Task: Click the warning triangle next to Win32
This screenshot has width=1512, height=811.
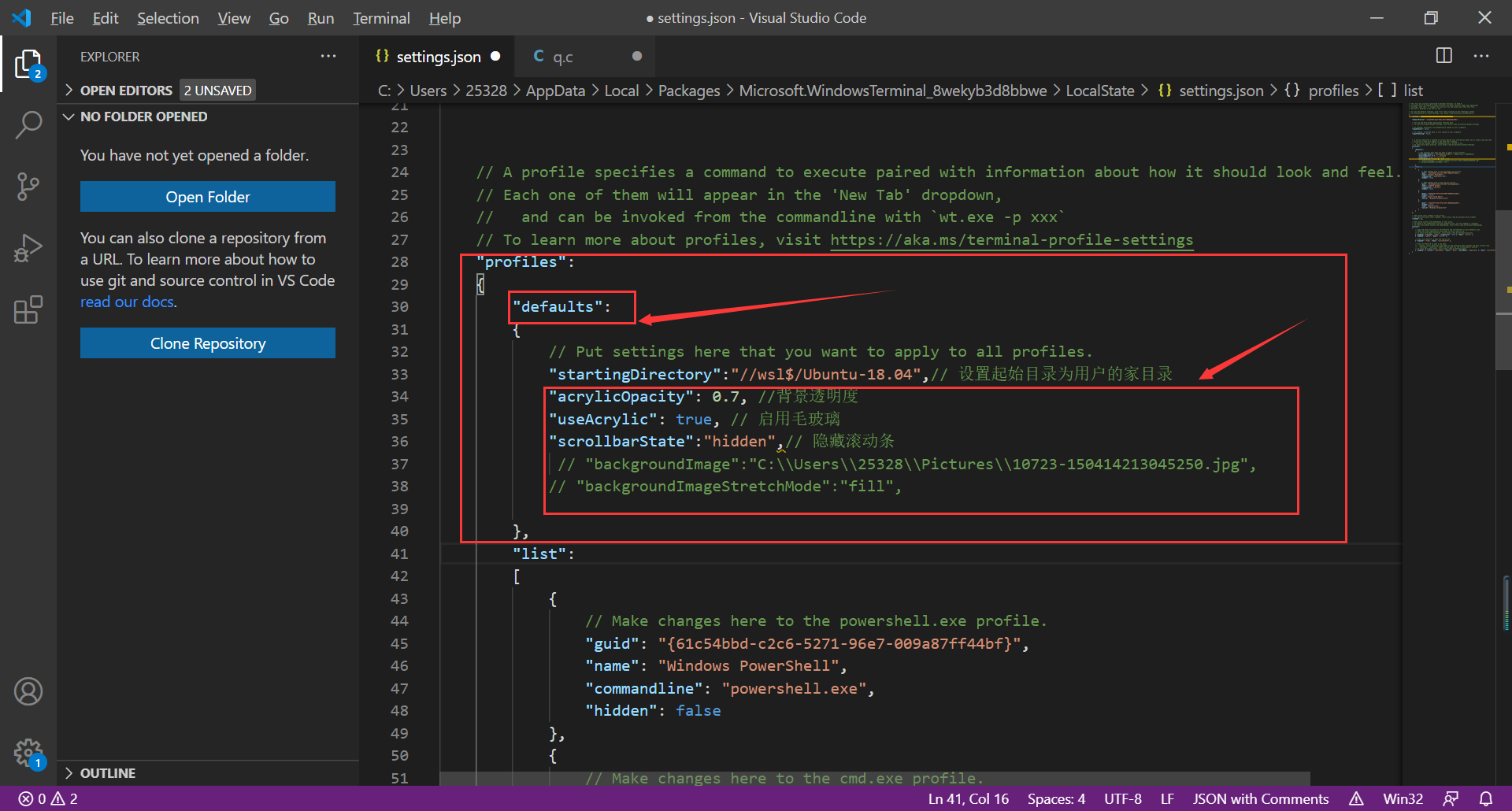Action: point(1356,798)
